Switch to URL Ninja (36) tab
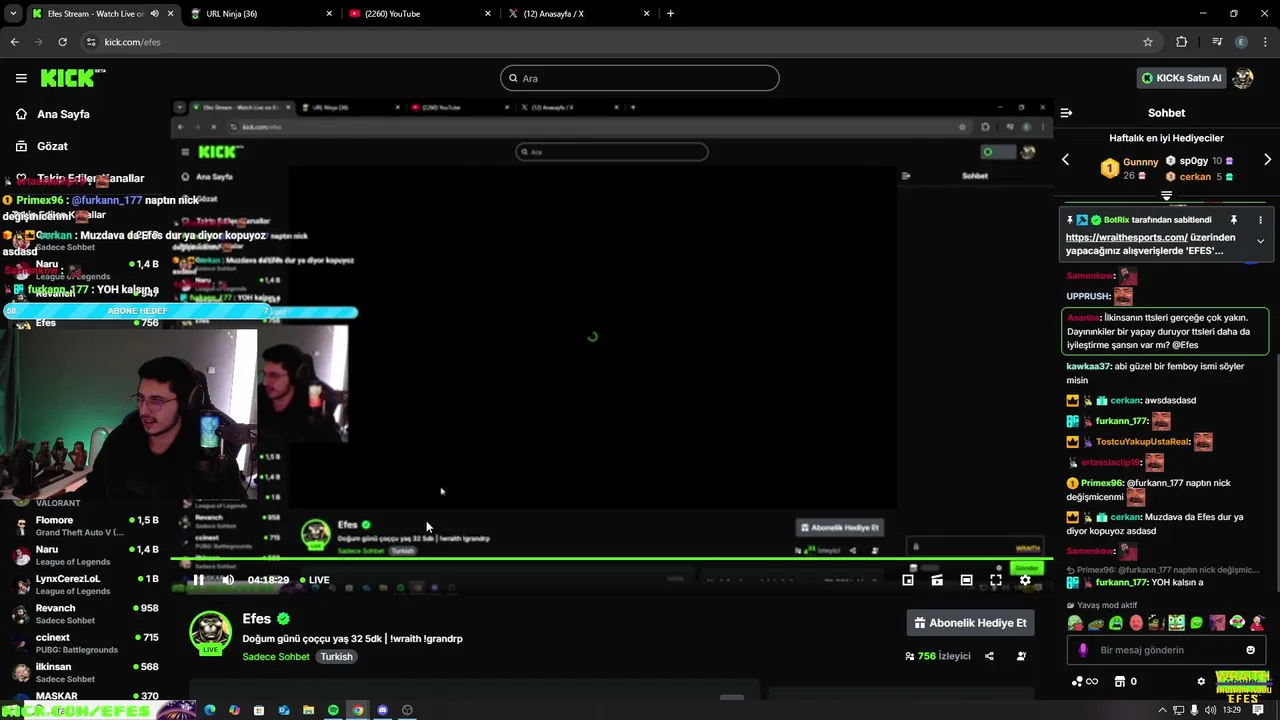 262,14
